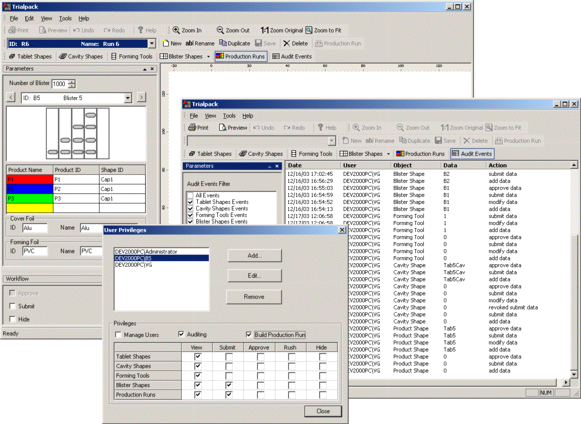Click the Close button in User Privileges
This screenshot has width=581, height=424.
point(323,411)
